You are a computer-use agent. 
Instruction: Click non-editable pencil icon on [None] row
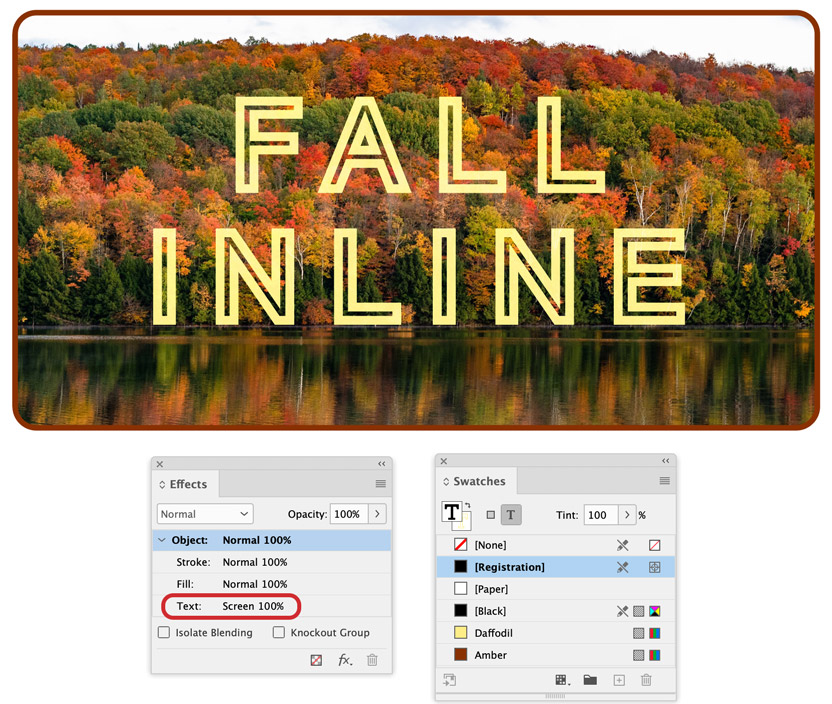pos(622,545)
